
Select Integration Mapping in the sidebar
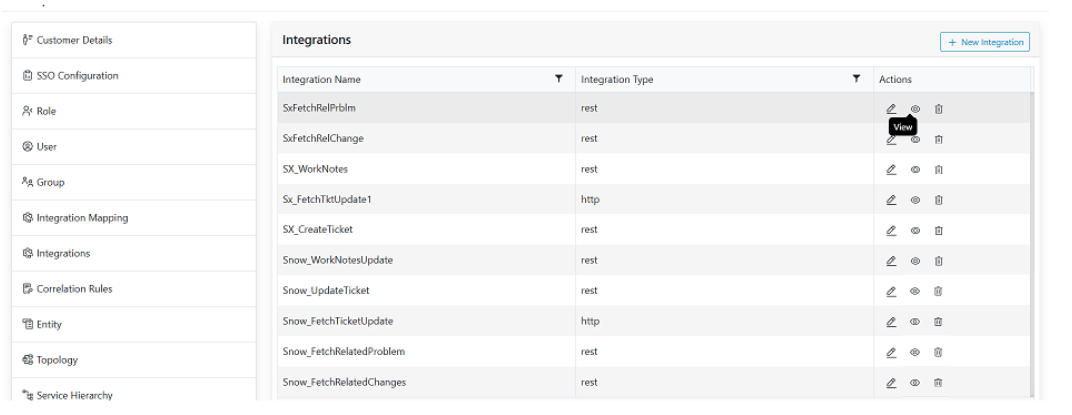[x=82, y=218]
